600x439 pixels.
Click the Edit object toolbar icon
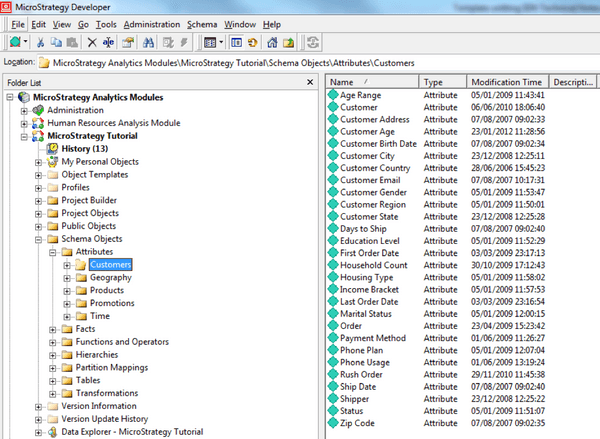(x=168, y=42)
